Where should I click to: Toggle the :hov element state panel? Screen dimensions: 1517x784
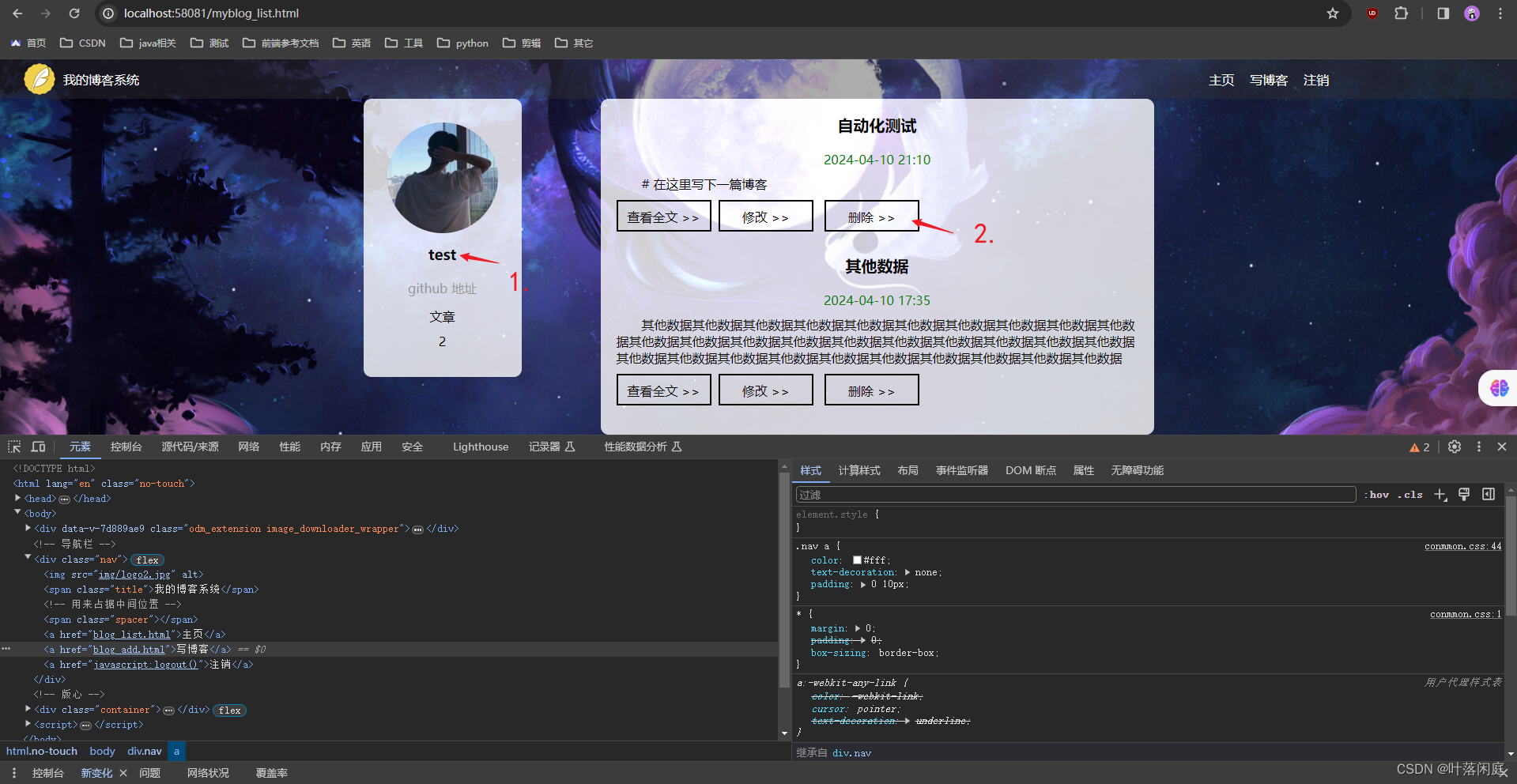(1377, 495)
